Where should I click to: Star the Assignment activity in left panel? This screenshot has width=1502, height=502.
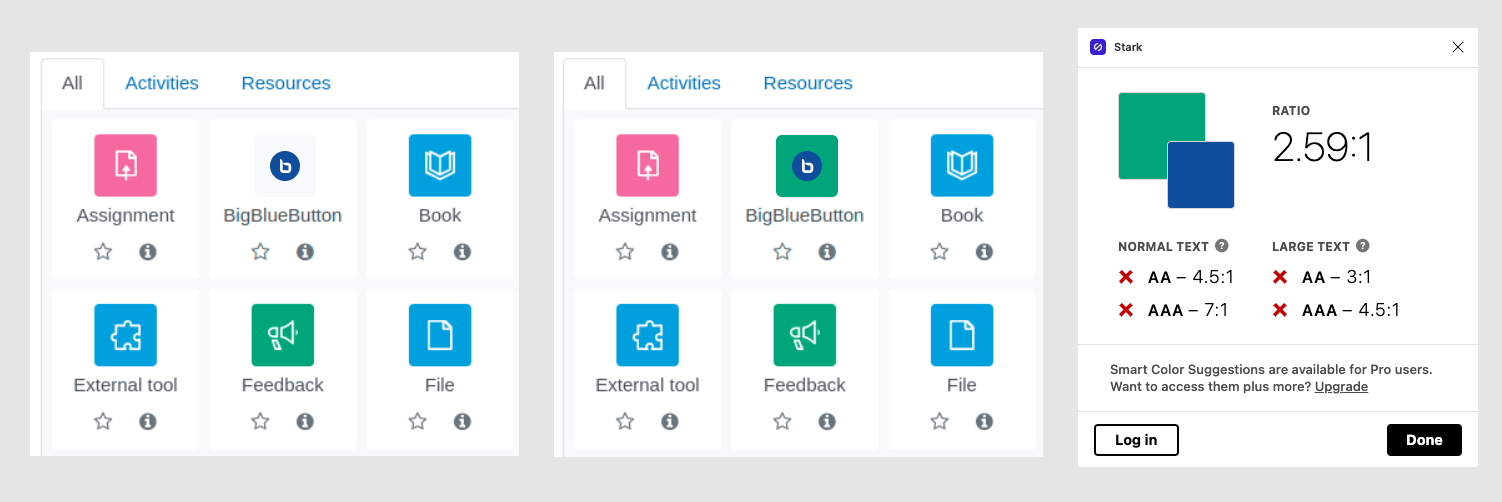pyautogui.click(x=103, y=252)
